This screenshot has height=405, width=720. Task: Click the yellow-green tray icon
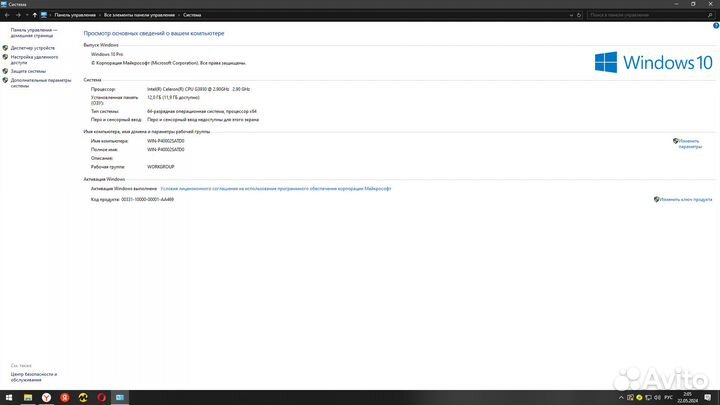tap(639, 398)
